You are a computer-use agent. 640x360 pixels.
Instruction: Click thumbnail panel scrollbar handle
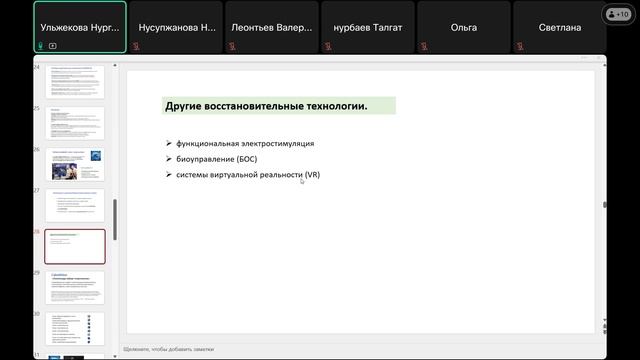115,220
